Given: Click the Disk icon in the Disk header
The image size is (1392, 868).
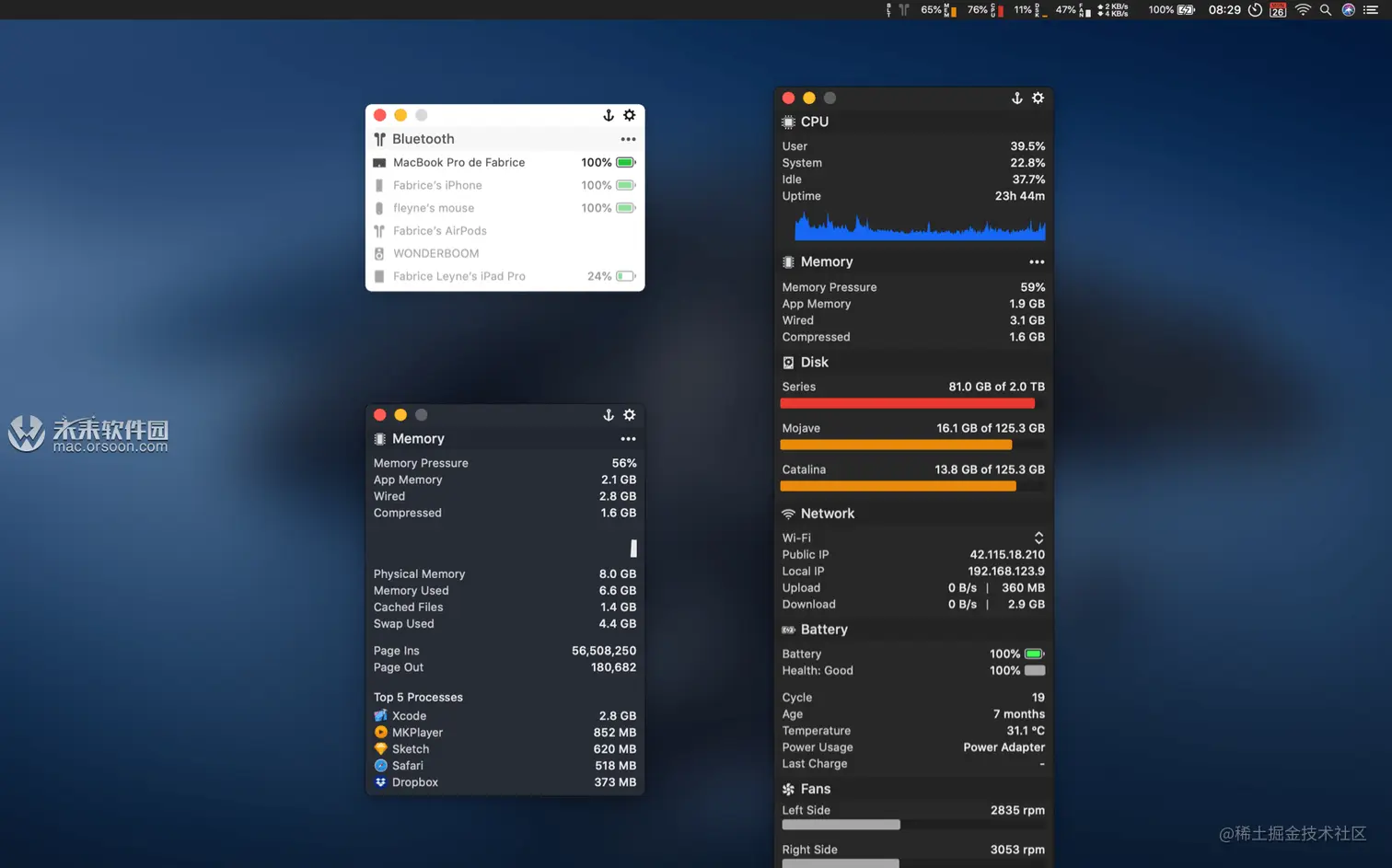Looking at the screenshot, I should point(788,363).
